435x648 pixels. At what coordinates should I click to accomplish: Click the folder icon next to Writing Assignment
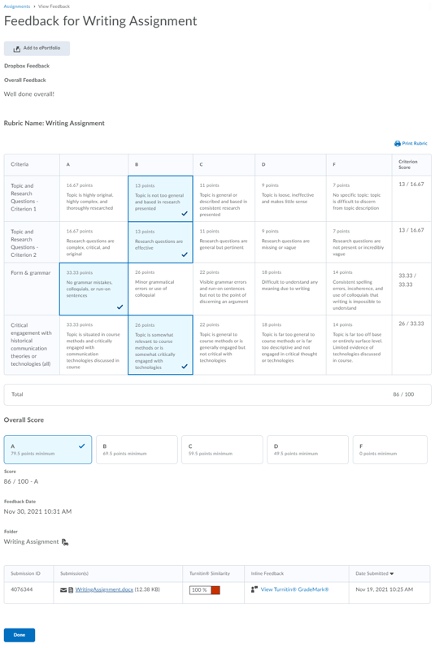[x=65, y=542]
